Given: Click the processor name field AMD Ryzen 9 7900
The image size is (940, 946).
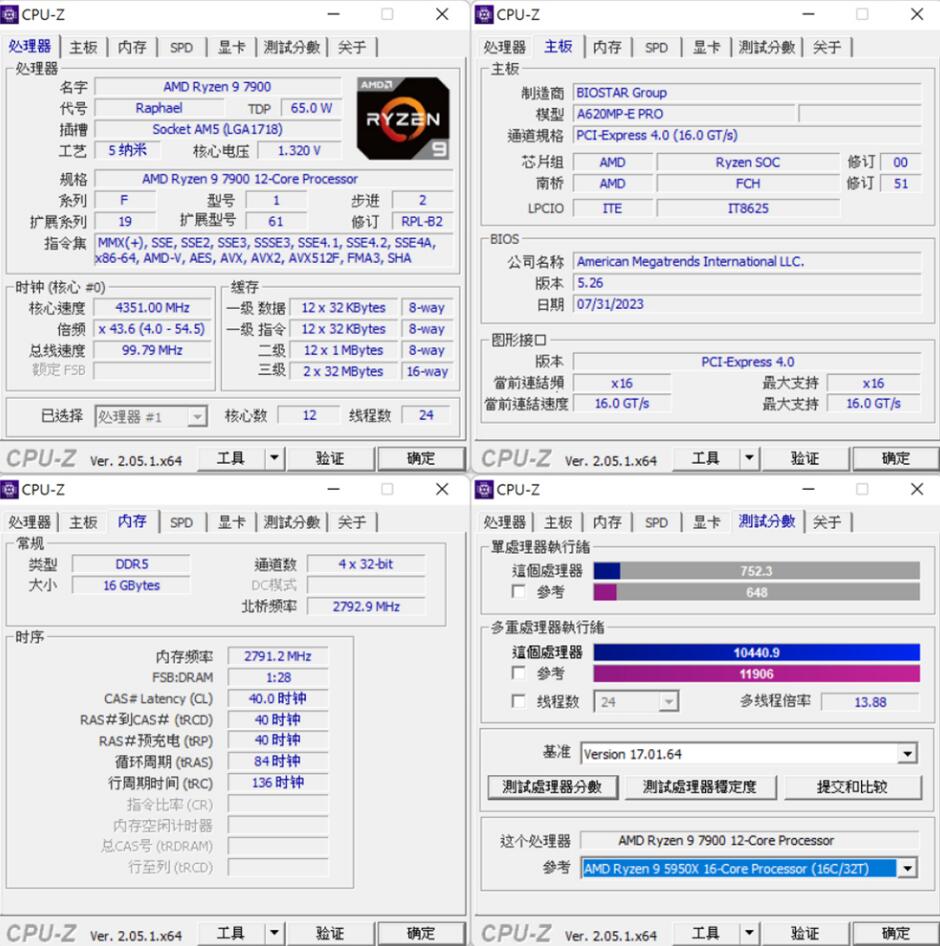Looking at the screenshot, I should point(217,87).
